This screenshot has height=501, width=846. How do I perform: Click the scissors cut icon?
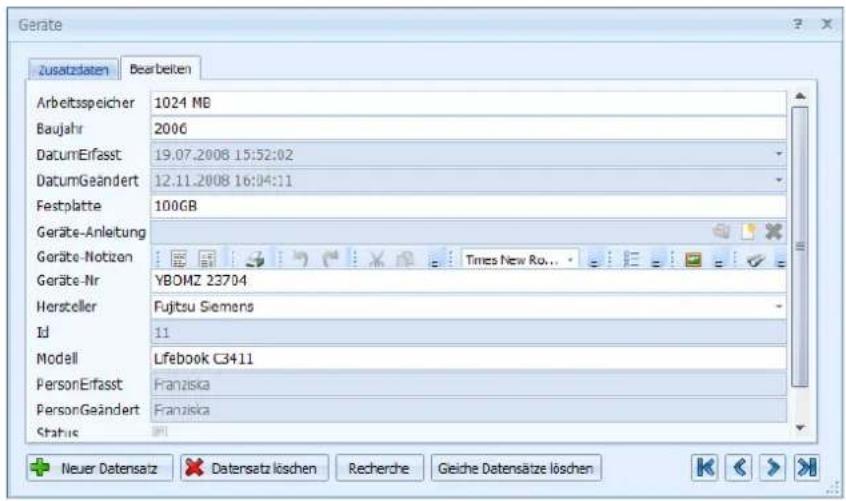click(376, 259)
